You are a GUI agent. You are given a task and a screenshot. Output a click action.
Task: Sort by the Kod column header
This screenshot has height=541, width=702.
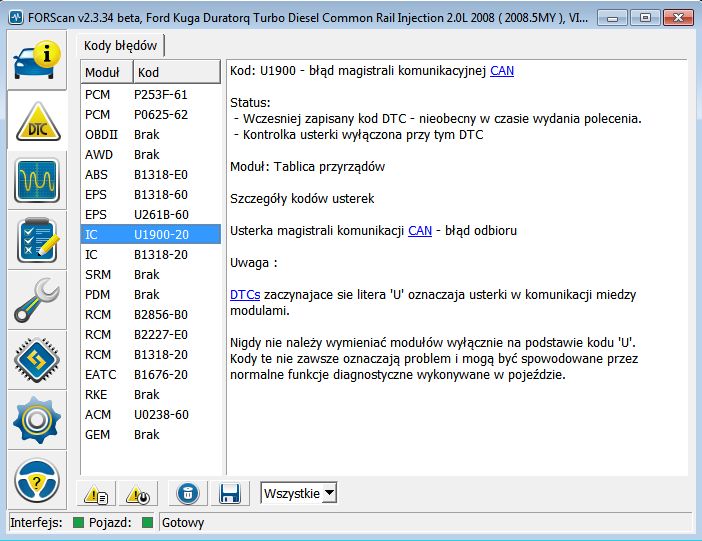click(x=177, y=72)
